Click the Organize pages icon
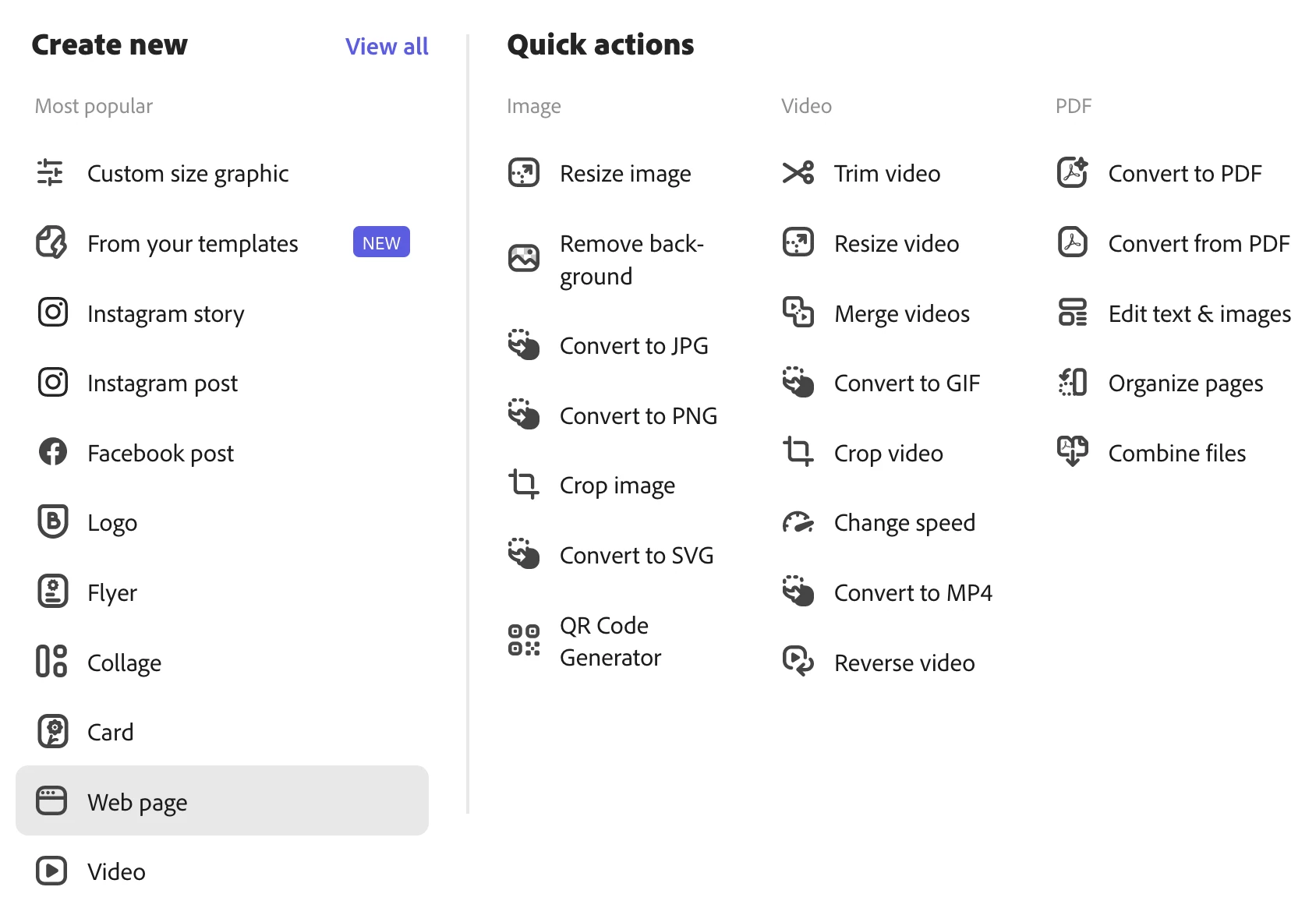 [1072, 383]
